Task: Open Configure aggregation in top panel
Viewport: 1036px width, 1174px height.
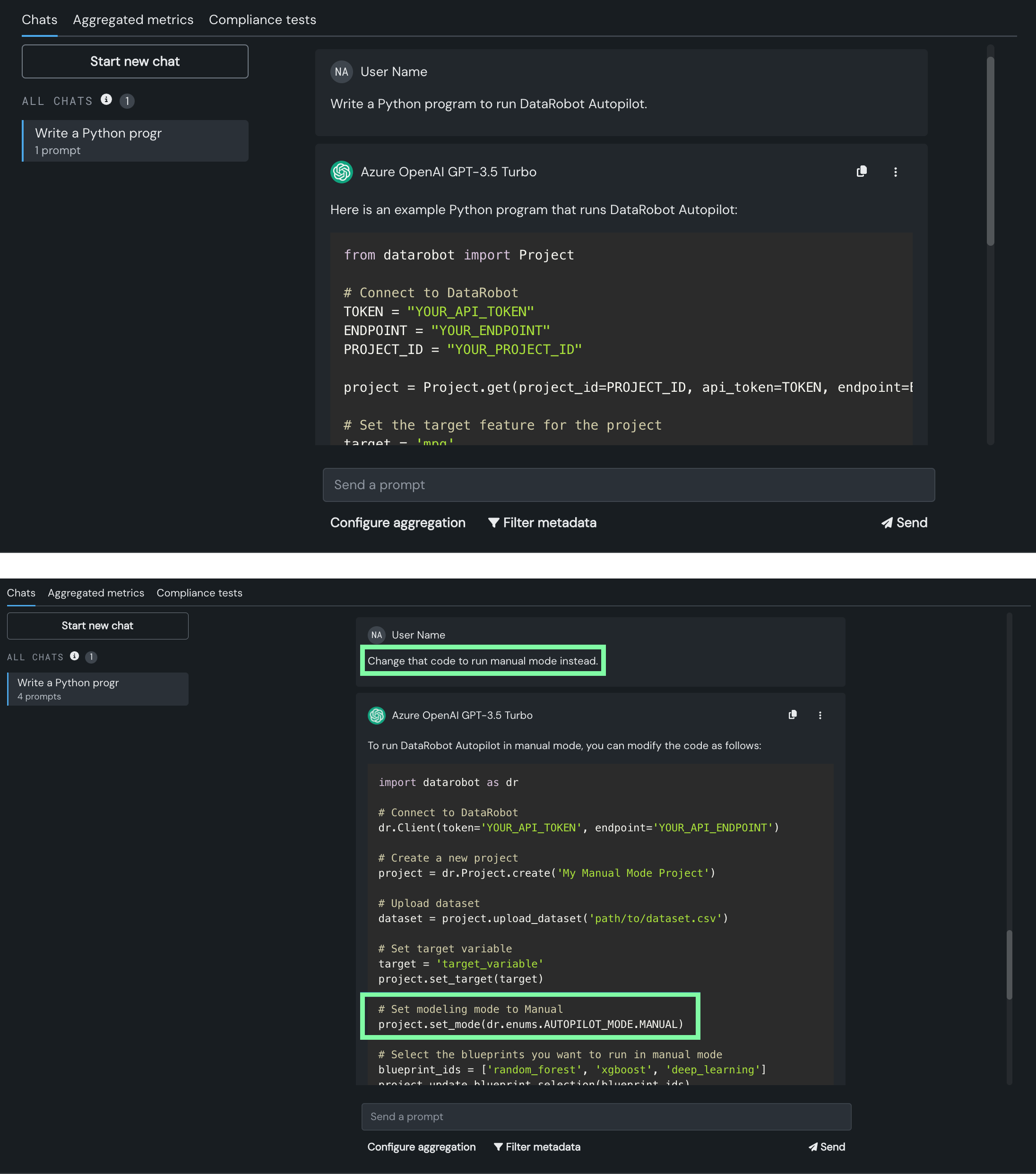Action: click(x=397, y=523)
